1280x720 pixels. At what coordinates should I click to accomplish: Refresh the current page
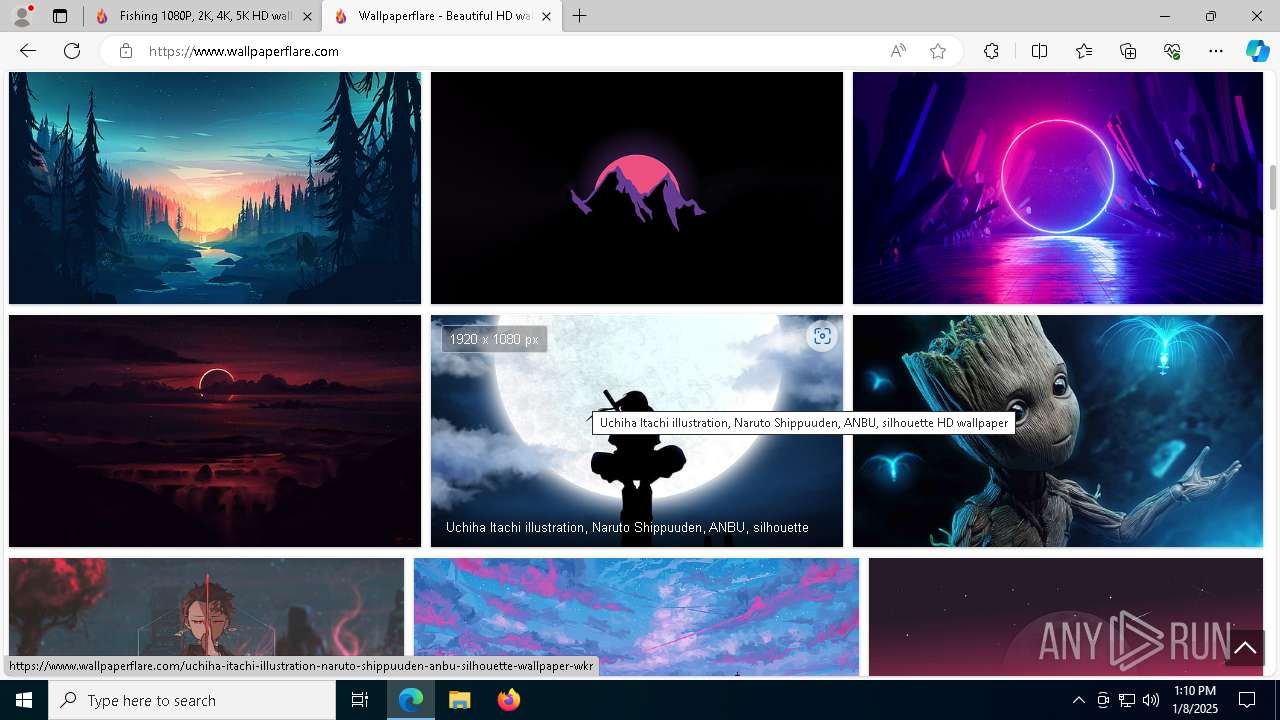(72, 51)
